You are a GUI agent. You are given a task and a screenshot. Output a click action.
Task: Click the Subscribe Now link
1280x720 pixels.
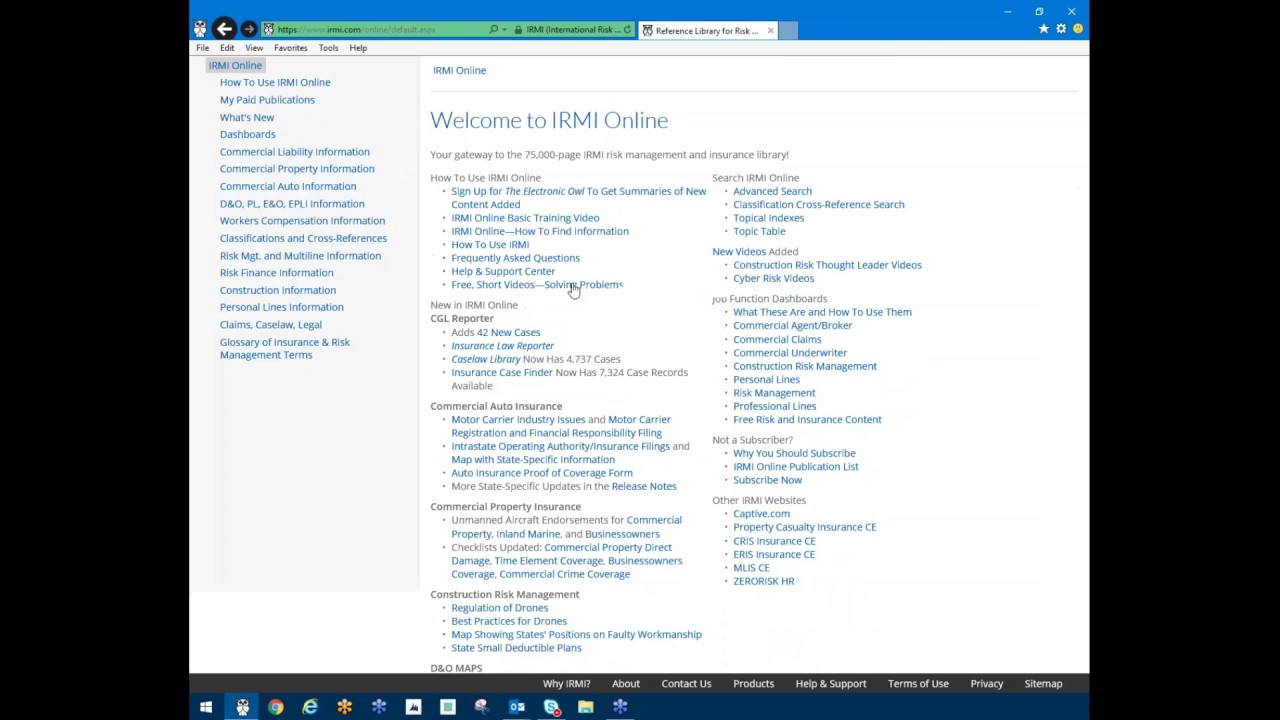(767, 480)
